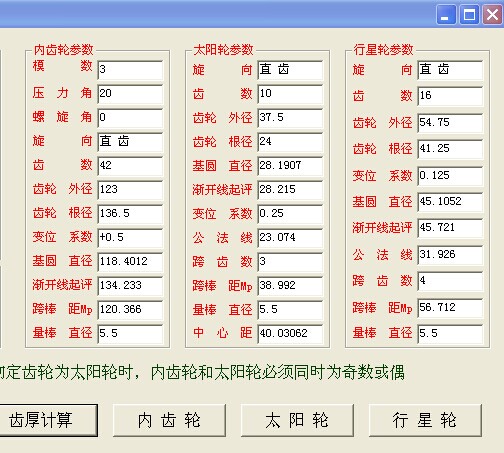
Task: Close the window with the X button
Action: [x=493, y=15]
